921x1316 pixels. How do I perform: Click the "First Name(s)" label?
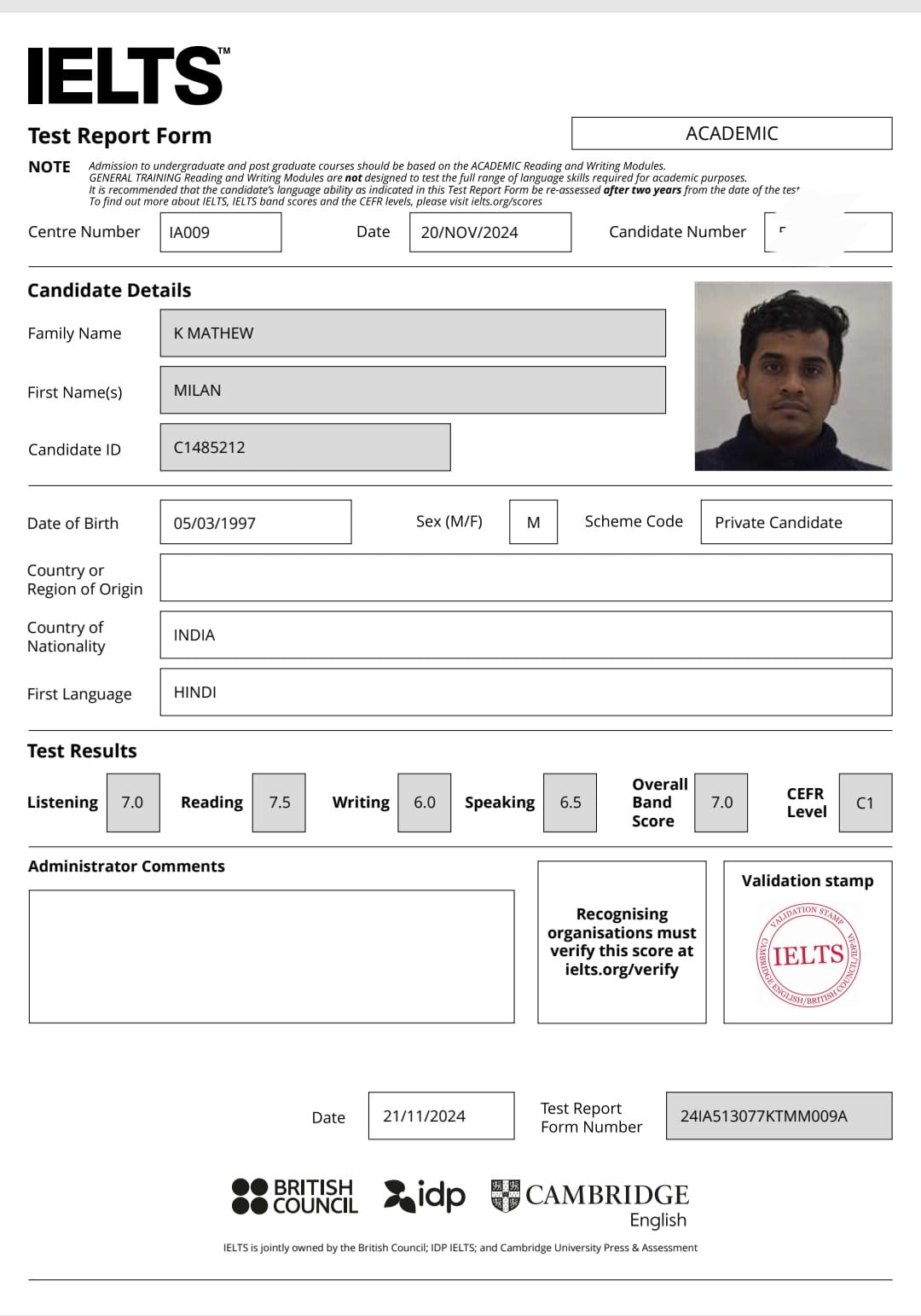coord(75,392)
